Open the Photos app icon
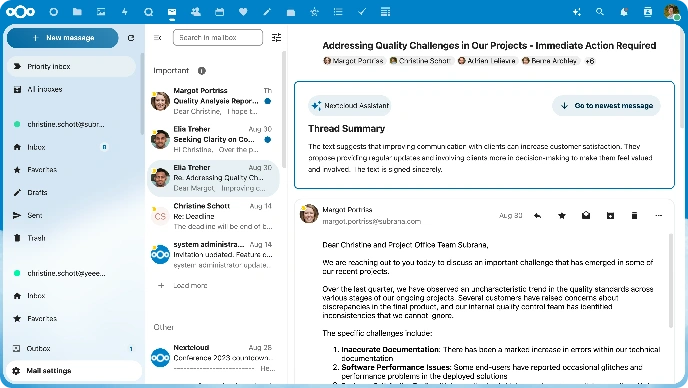The height and width of the screenshot is (388, 688). pos(101,12)
